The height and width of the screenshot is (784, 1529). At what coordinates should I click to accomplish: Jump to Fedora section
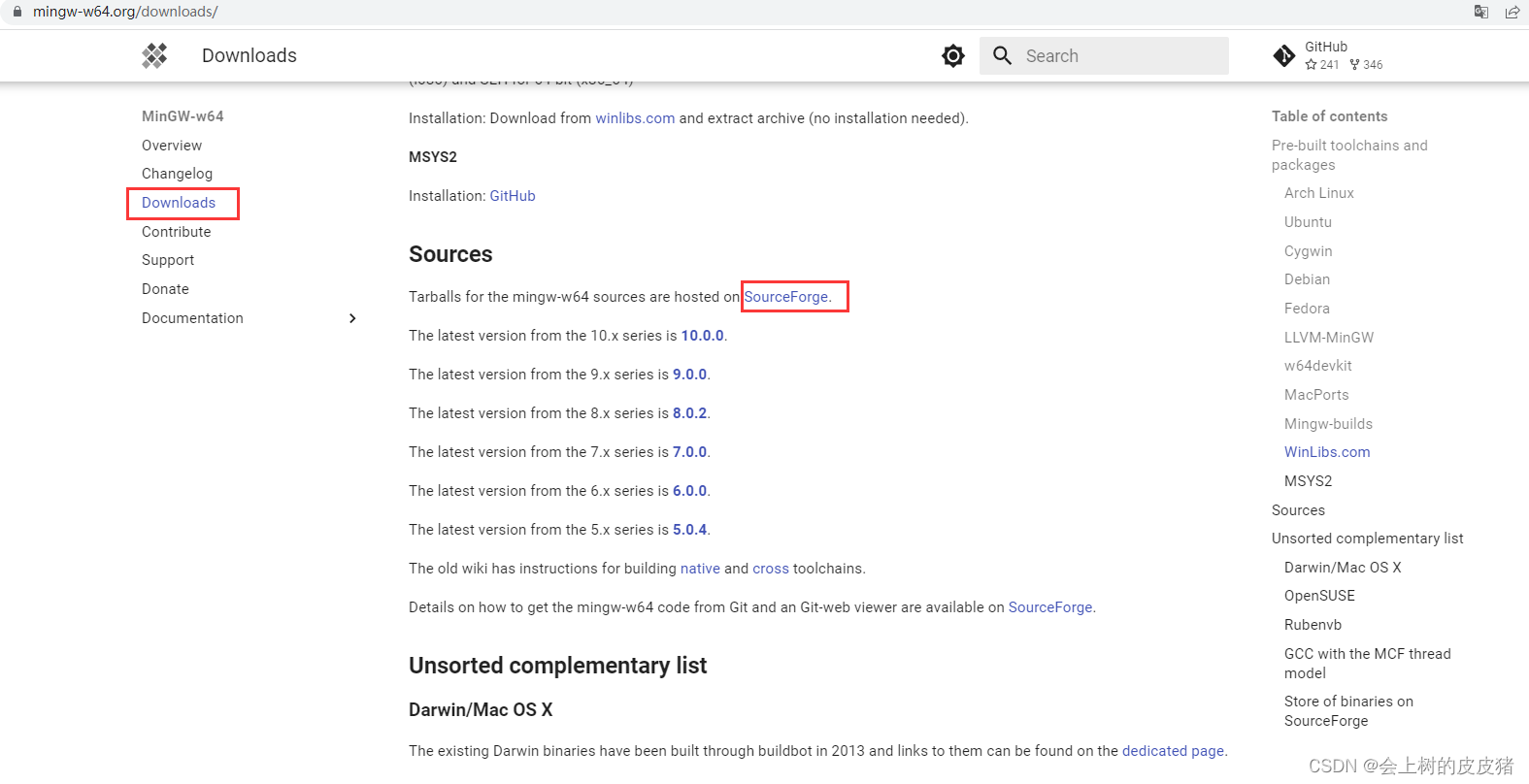(x=1307, y=309)
